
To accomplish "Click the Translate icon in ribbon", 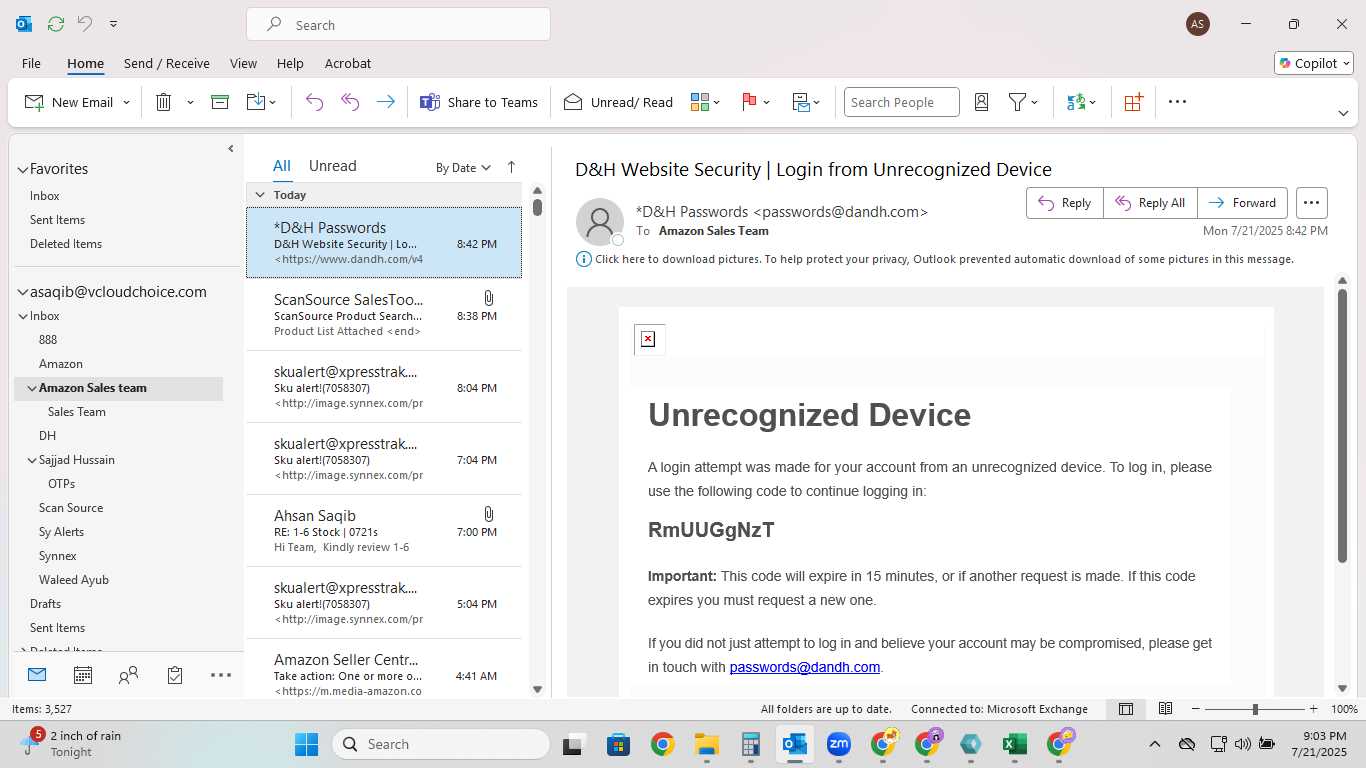I will tap(1076, 102).
